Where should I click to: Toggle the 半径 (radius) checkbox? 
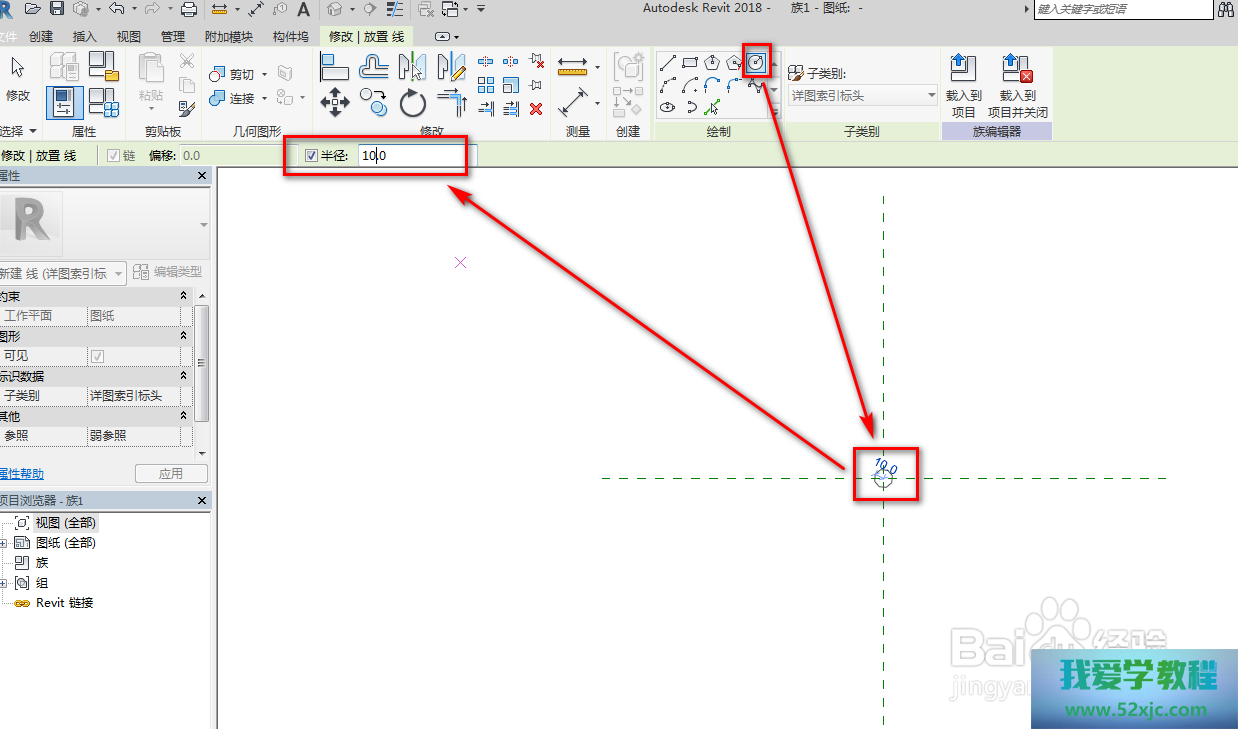[x=311, y=156]
